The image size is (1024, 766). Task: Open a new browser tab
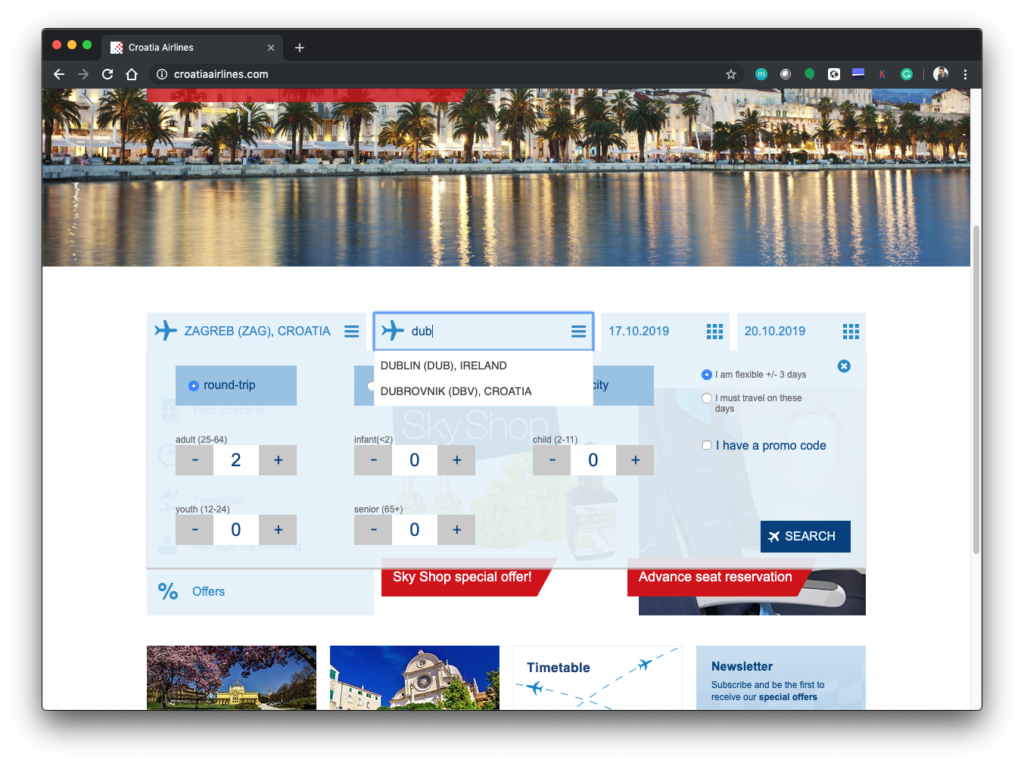[299, 47]
